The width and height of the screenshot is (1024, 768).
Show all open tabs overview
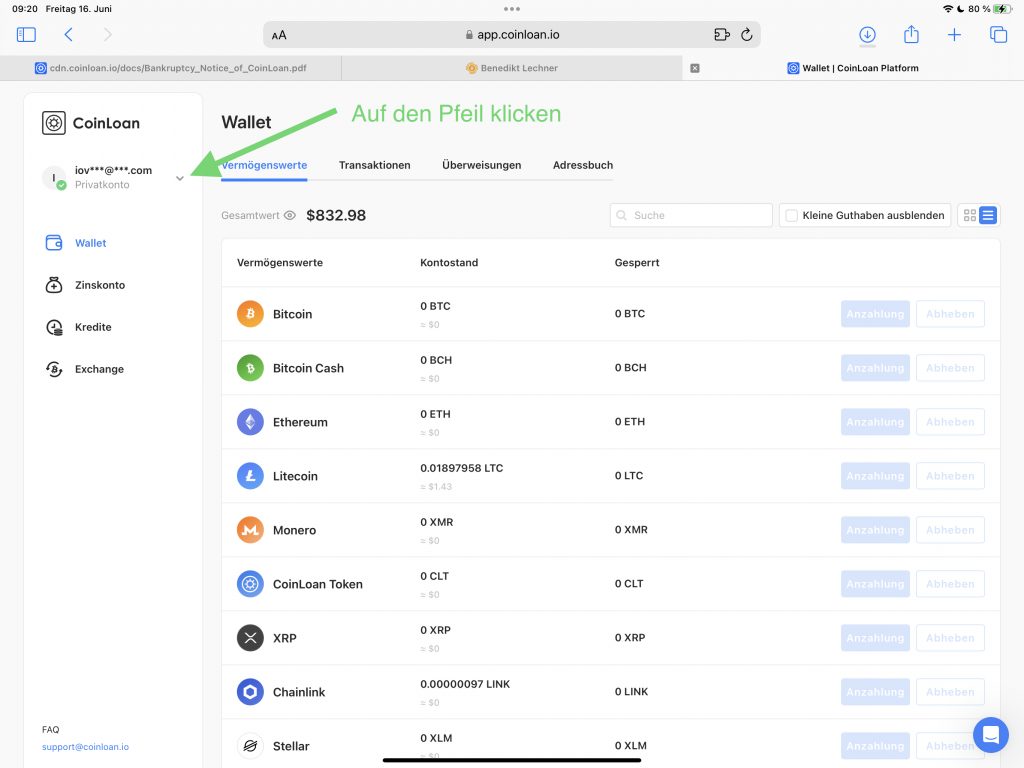999,35
